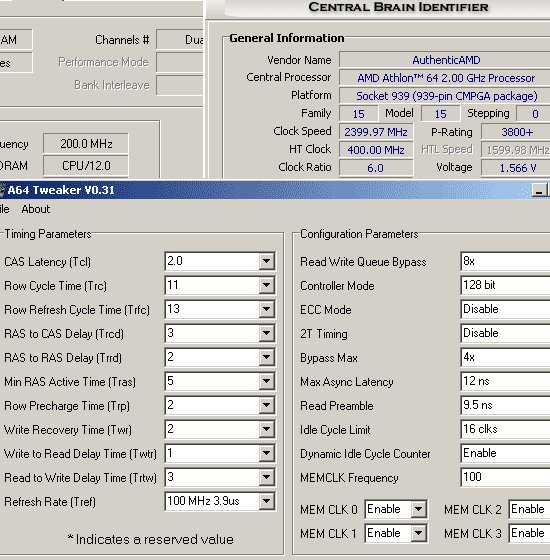The image size is (550, 560).
Task: Click the Controller Mode 128 bit field
Action: [505, 285]
